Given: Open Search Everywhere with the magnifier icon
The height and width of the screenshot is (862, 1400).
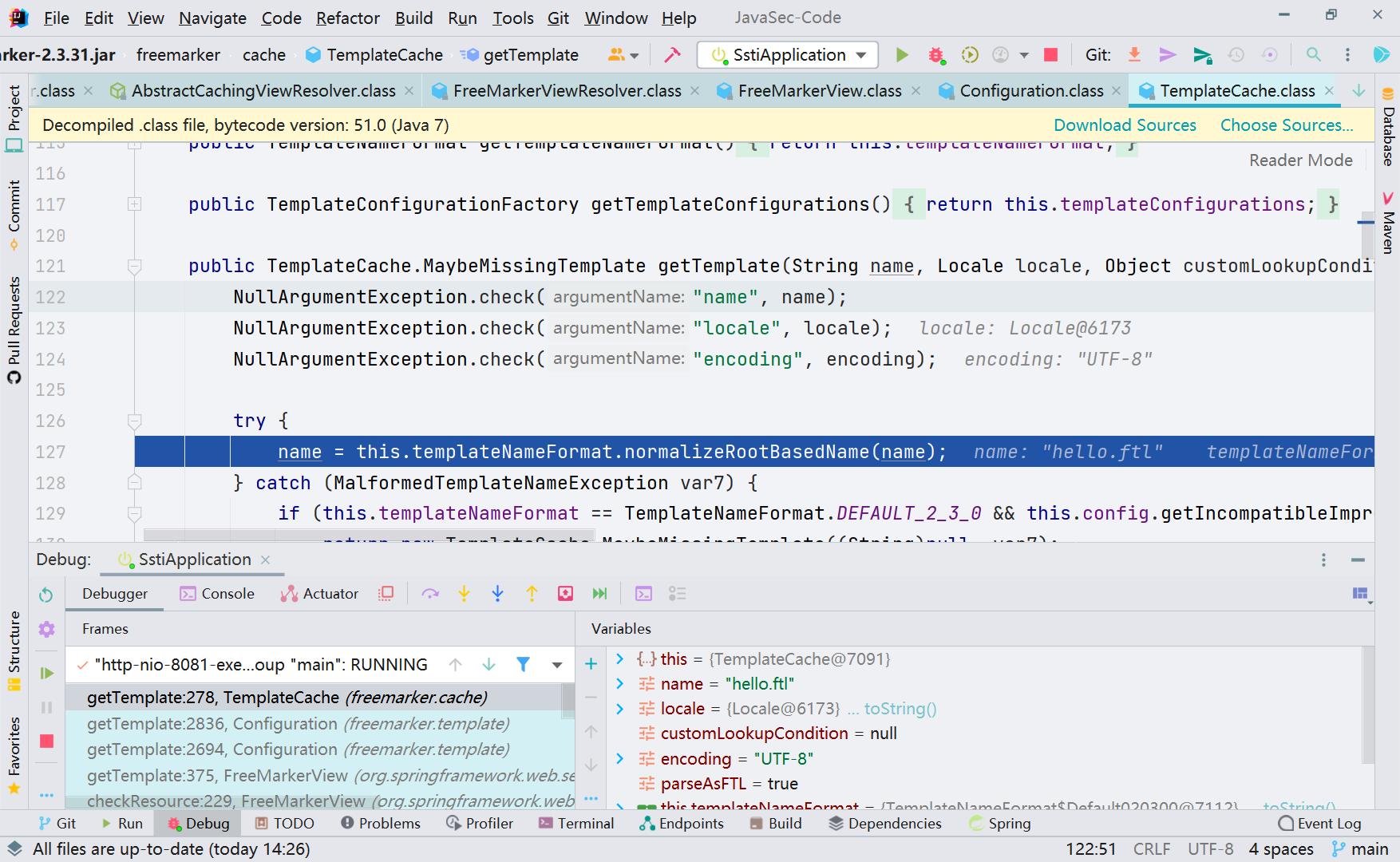Looking at the screenshot, I should click(x=1314, y=54).
